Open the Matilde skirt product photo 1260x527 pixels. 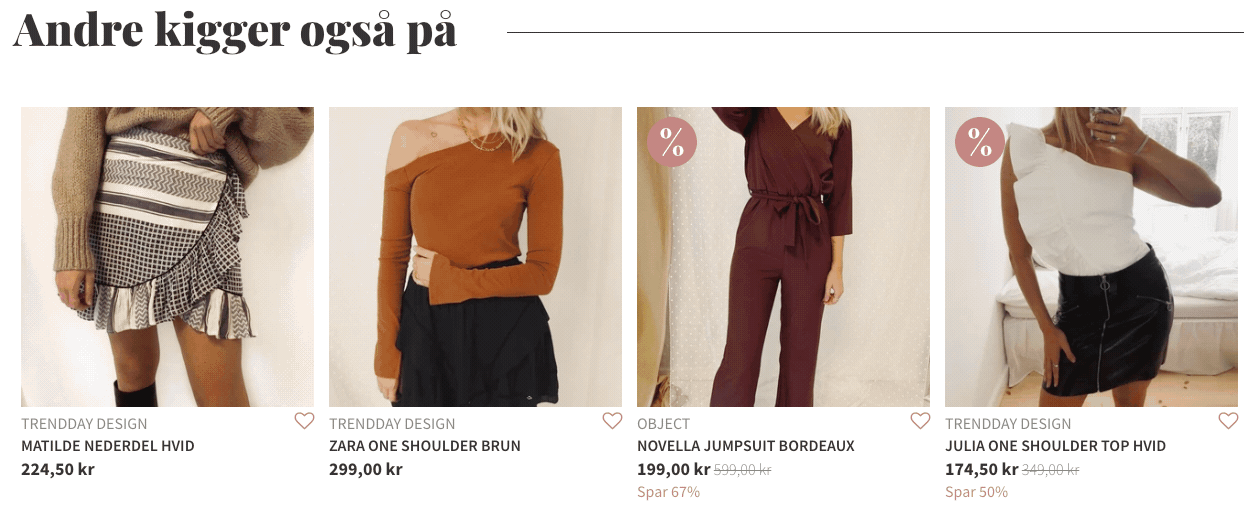(167, 257)
